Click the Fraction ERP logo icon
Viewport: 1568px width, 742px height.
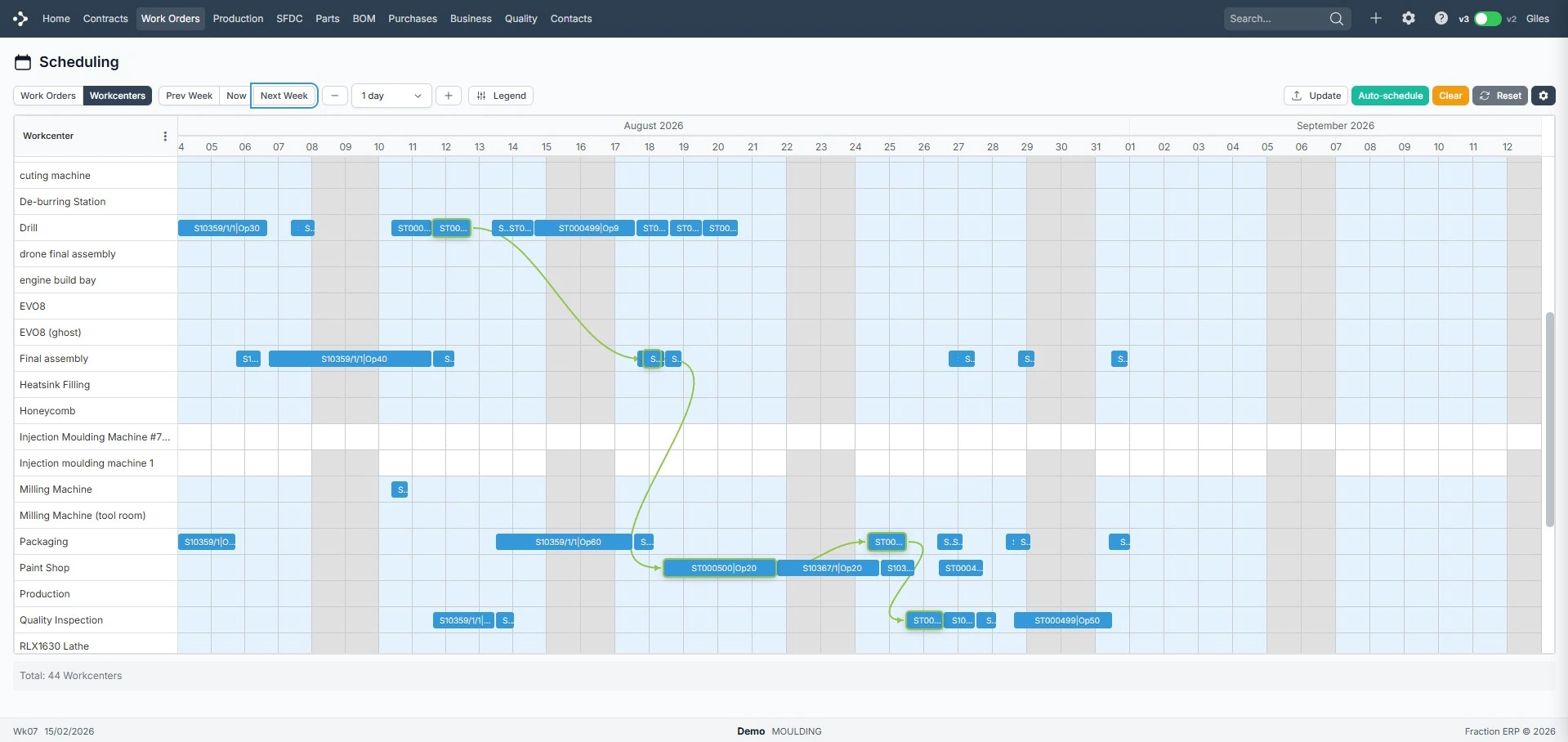[x=20, y=18]
